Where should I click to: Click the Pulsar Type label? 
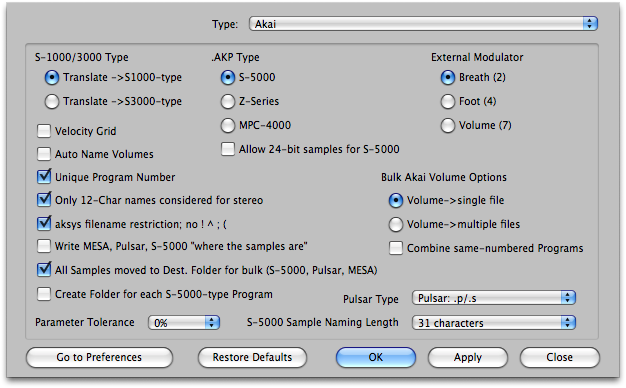tap(371, 299)
